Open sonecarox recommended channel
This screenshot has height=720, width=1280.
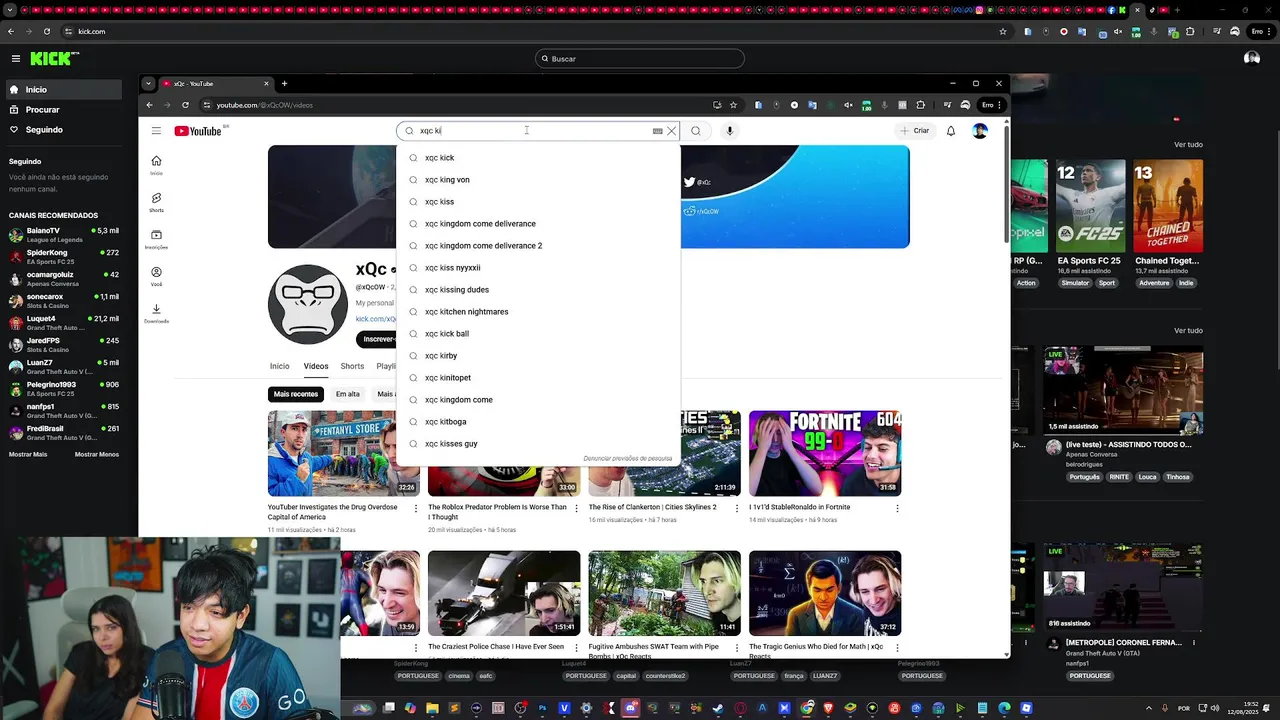coord(64,301)
